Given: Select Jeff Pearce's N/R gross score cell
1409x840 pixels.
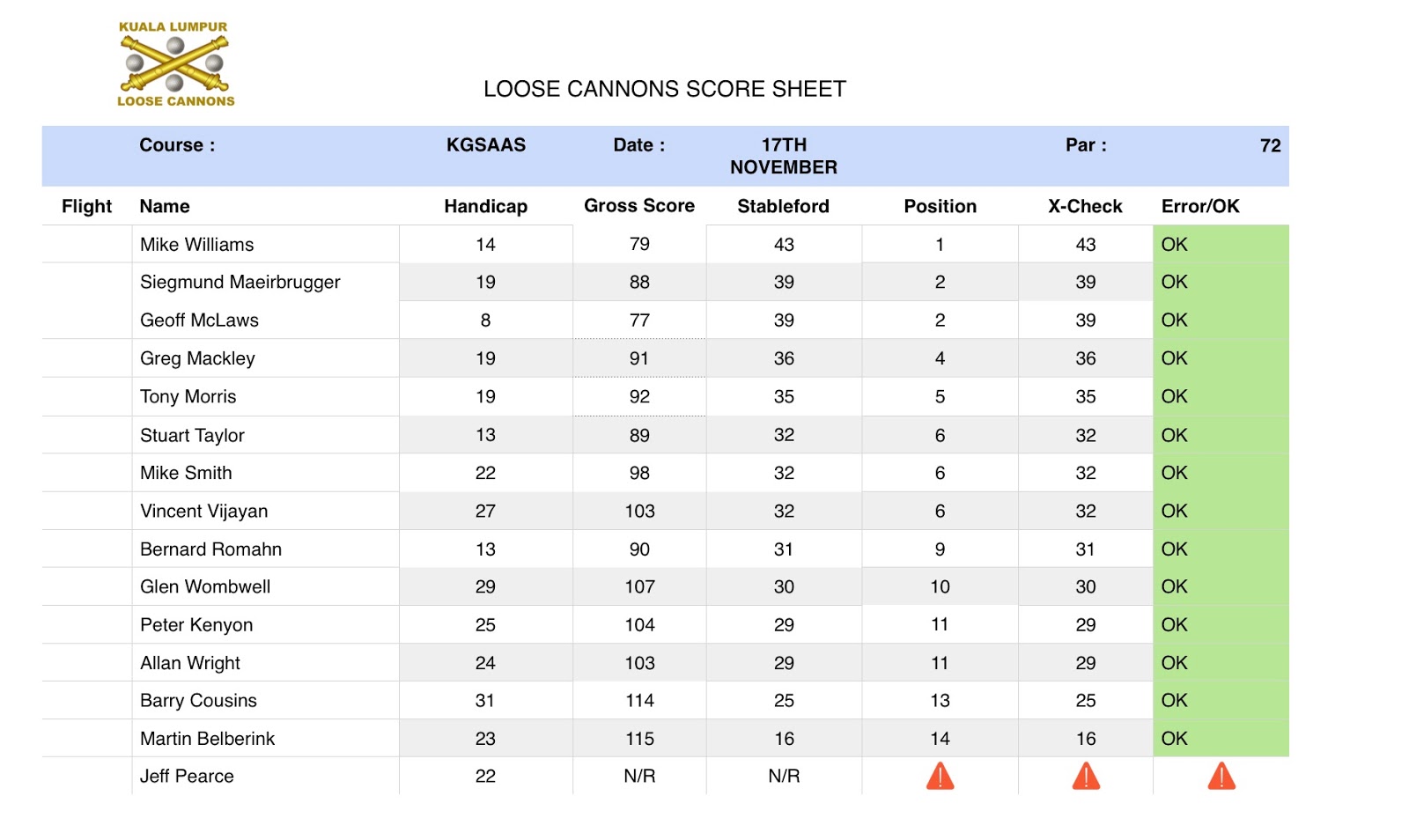Looking at the screenshot, I should 639,777.
